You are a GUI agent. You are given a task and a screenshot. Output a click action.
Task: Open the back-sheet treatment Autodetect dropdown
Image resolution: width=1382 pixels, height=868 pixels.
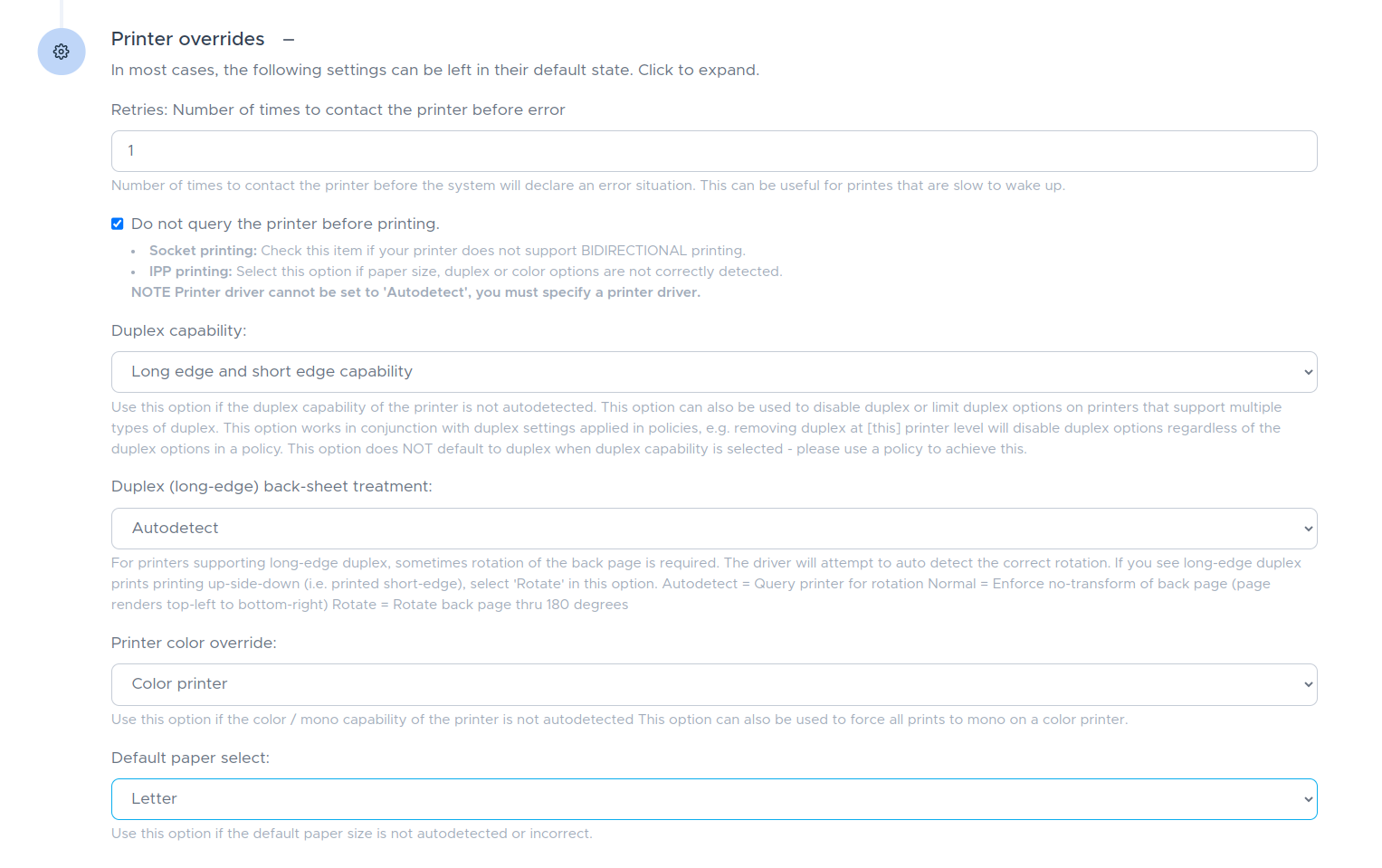click(x=714, y=529)
